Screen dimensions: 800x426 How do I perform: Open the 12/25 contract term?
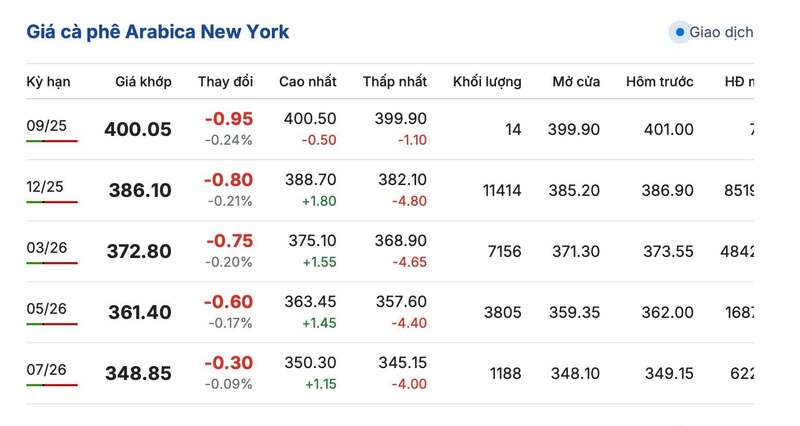47,185
